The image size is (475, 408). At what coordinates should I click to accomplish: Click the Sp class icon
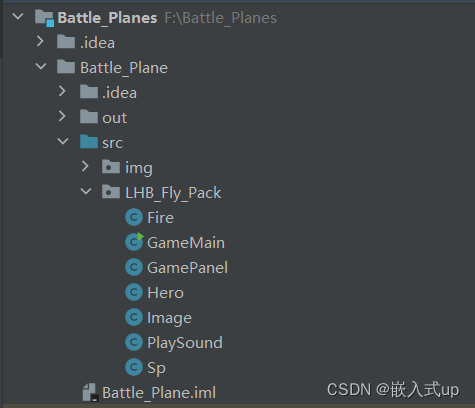click(x=134, y=367)
